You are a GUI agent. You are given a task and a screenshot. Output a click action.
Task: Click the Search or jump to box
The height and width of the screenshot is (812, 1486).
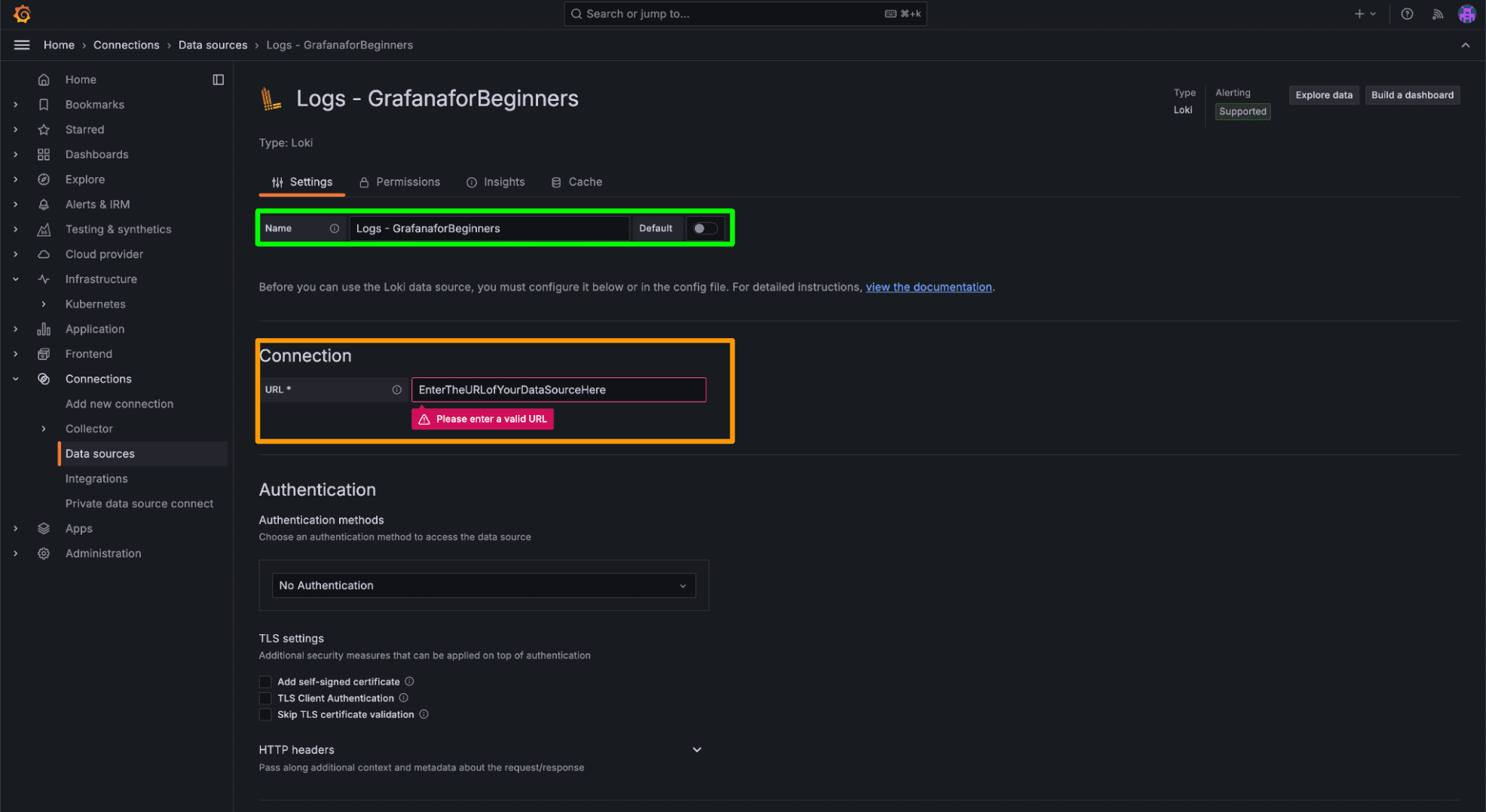745,14
